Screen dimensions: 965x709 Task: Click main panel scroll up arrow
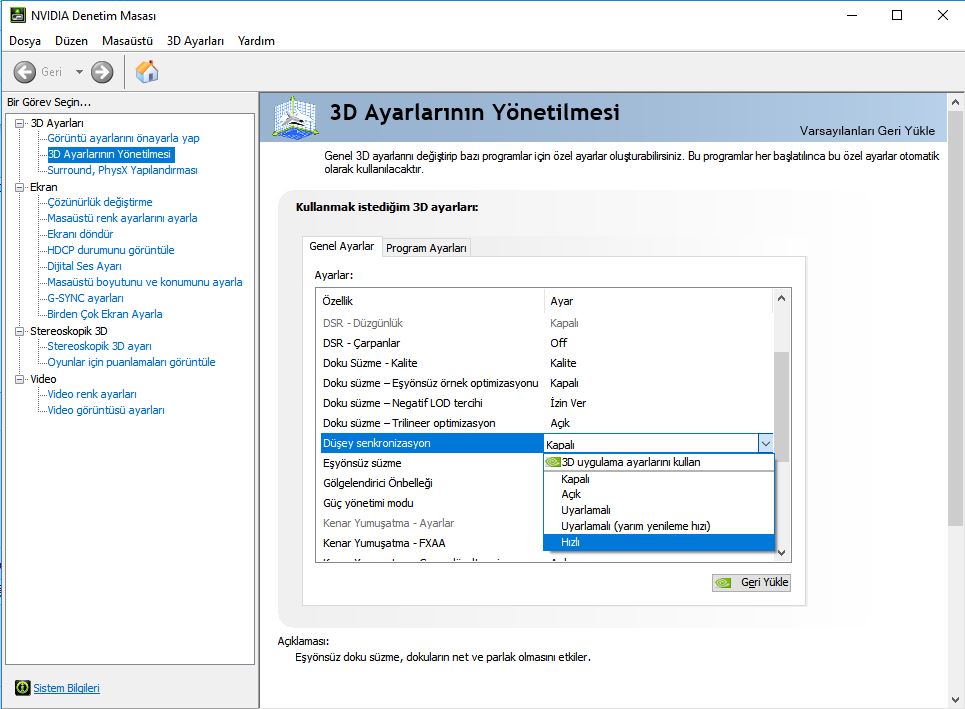[x=955, y=102]
